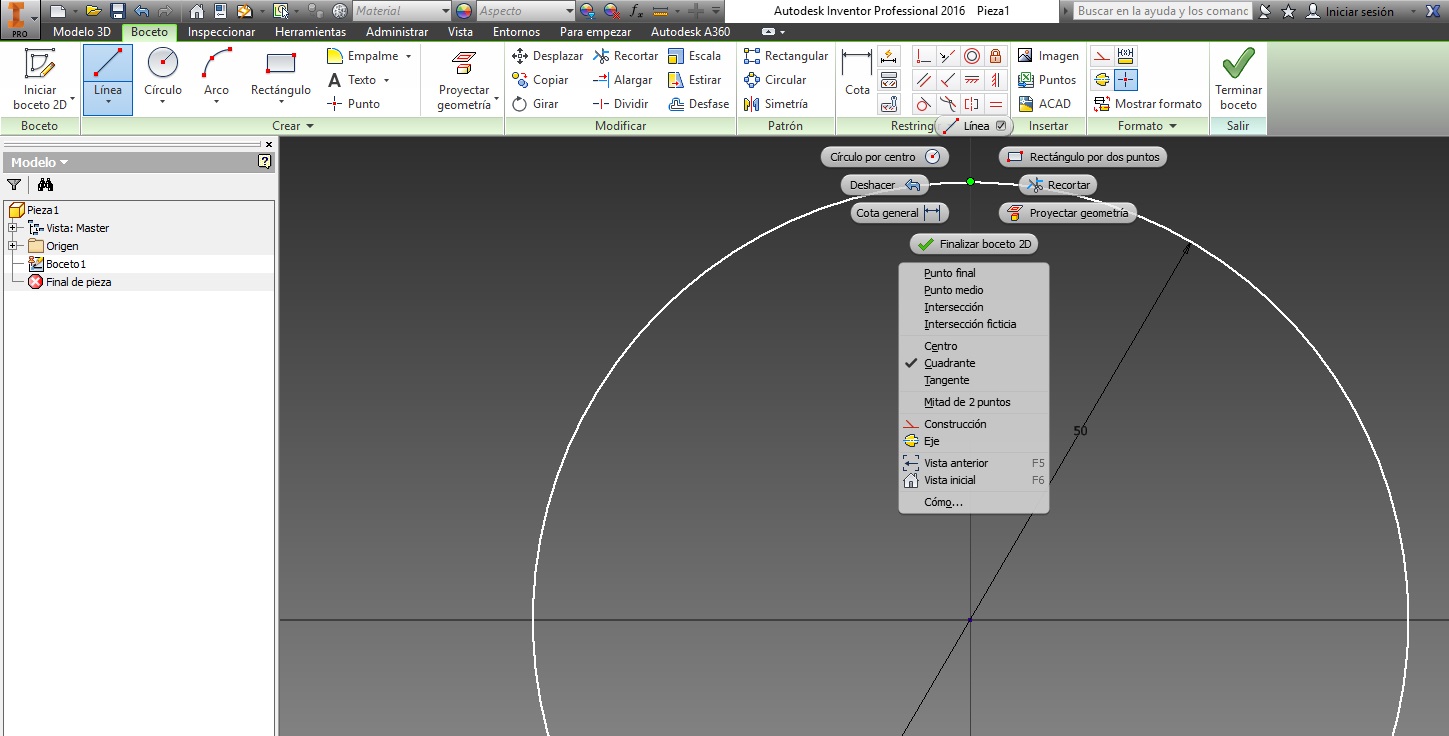Select the Arco tool

point(216,78)
